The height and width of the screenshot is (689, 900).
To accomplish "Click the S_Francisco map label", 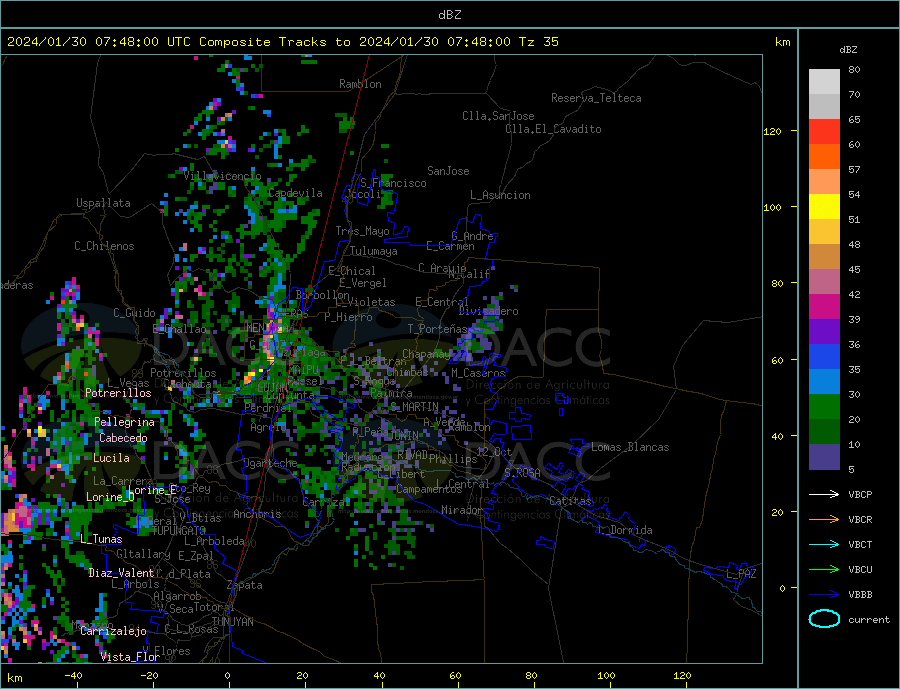I will [x=393, y=183].
